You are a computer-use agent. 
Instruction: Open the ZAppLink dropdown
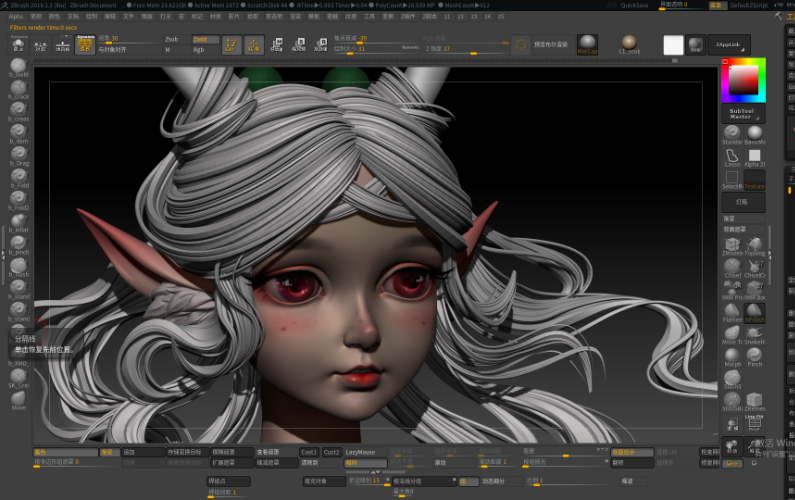[x=727, y=45]
